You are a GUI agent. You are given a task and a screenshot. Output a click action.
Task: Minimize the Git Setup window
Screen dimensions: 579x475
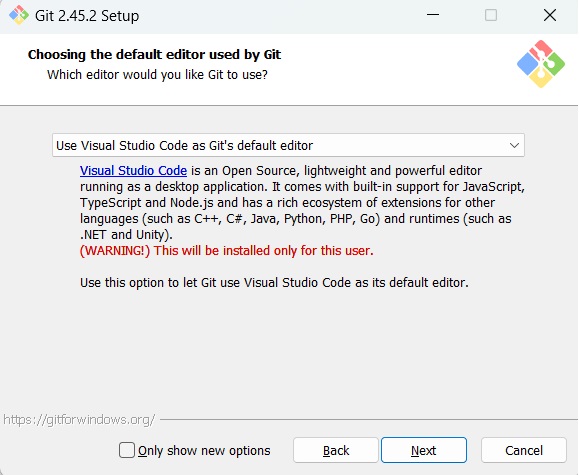433,15
